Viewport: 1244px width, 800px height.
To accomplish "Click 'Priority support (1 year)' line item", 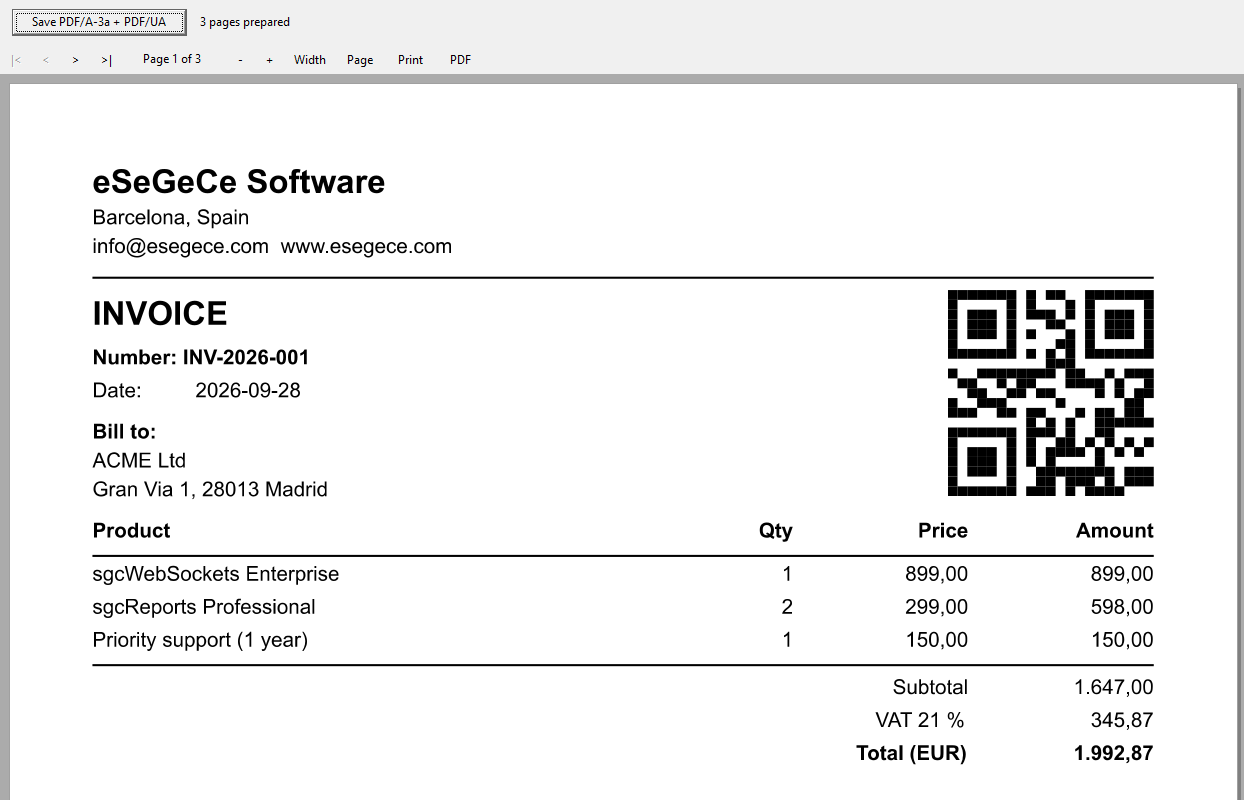I will (x=200, y=640).
